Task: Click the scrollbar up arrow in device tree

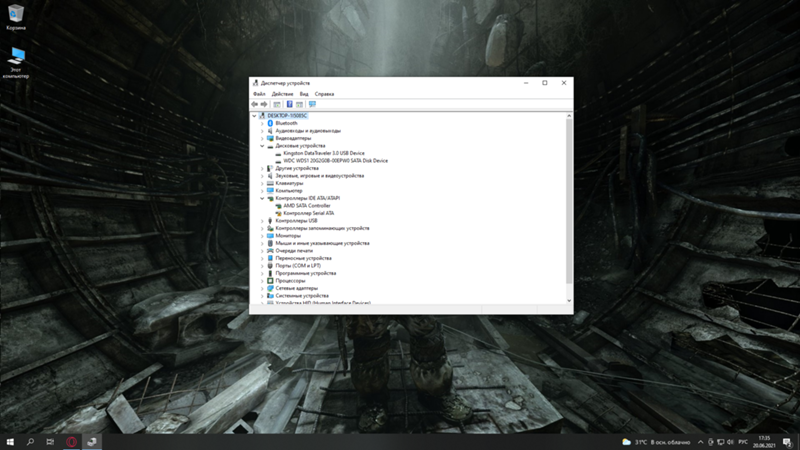Action: point(569,116)
